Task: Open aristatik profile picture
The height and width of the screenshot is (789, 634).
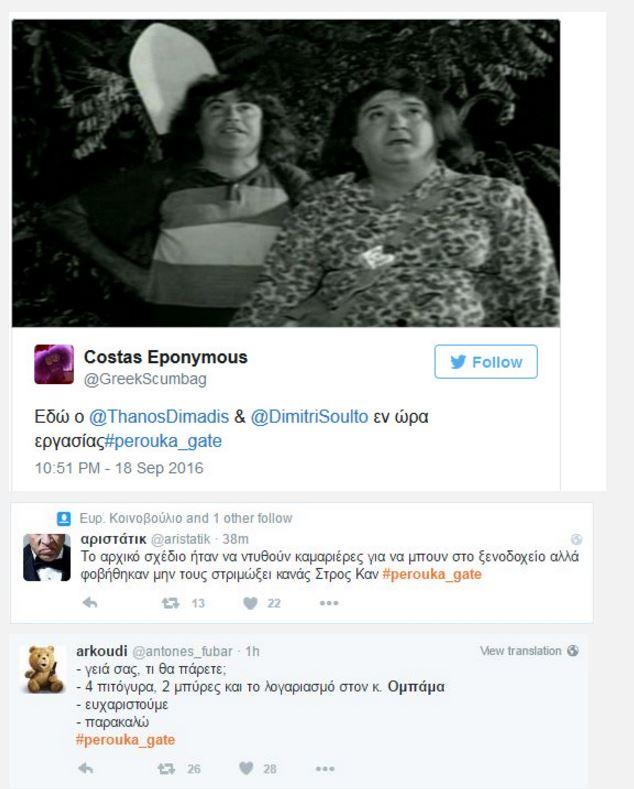Action: pyautogui.click(x=47, y=558)
